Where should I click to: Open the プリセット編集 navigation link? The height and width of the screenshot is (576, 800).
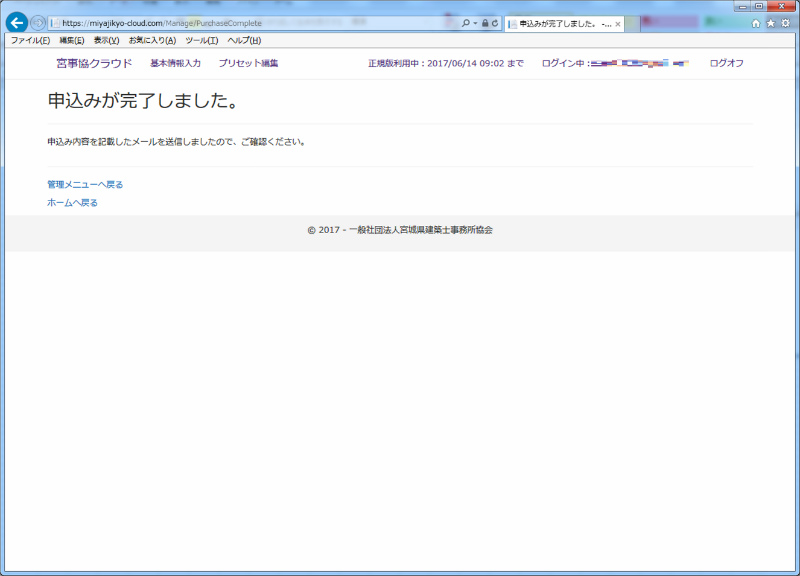pos(248,63)
